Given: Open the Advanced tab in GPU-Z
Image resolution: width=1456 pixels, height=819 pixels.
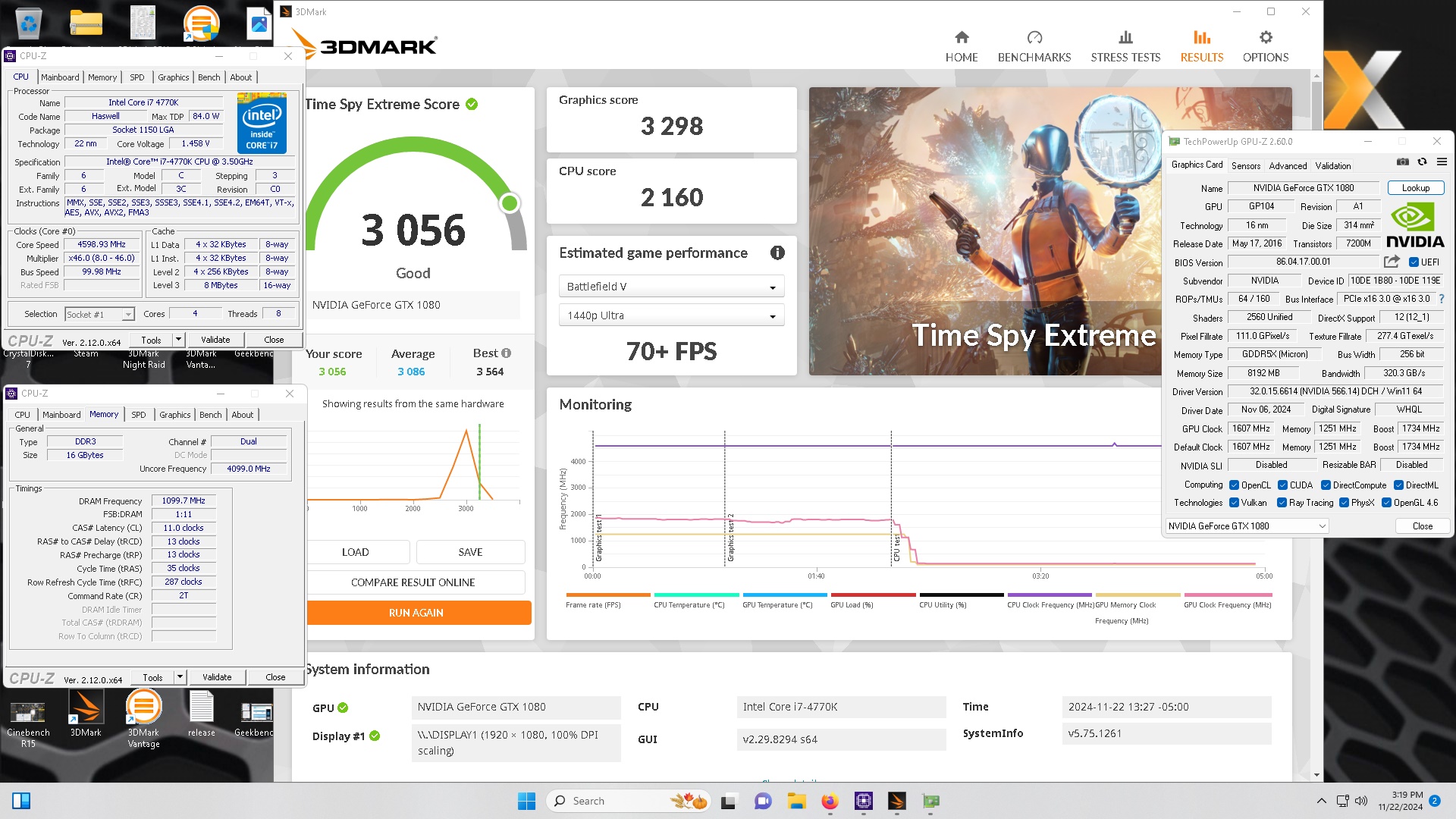Looking at the screenshot, I should pyautogui.click(x=1288, y=166).
